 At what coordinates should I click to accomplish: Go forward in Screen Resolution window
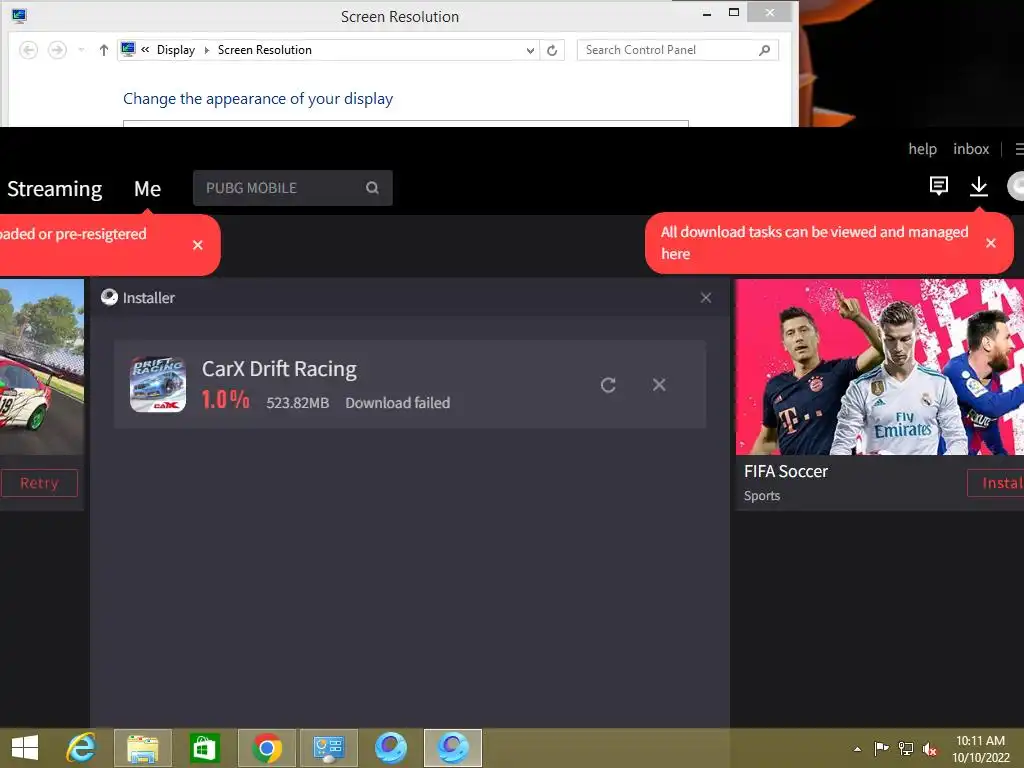[x=57, y=50]
